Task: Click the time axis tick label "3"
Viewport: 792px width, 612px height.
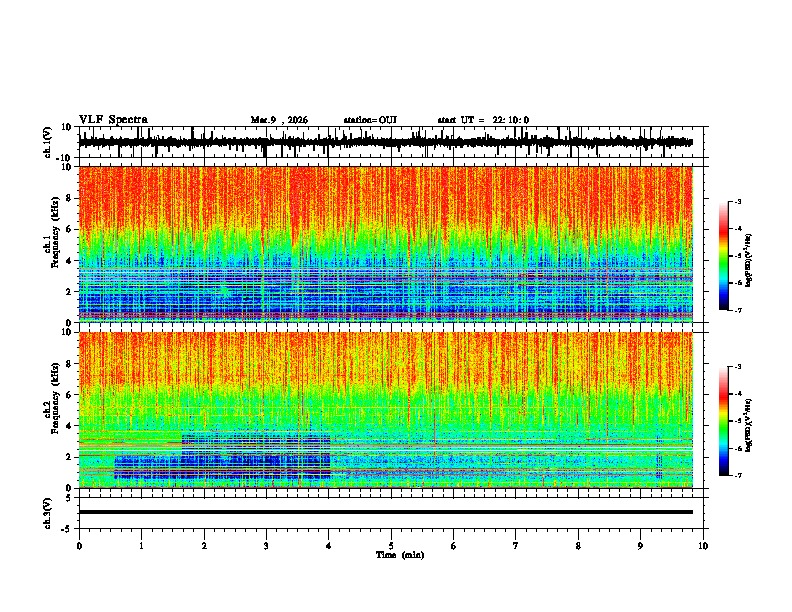Action: tap(266, 546)
